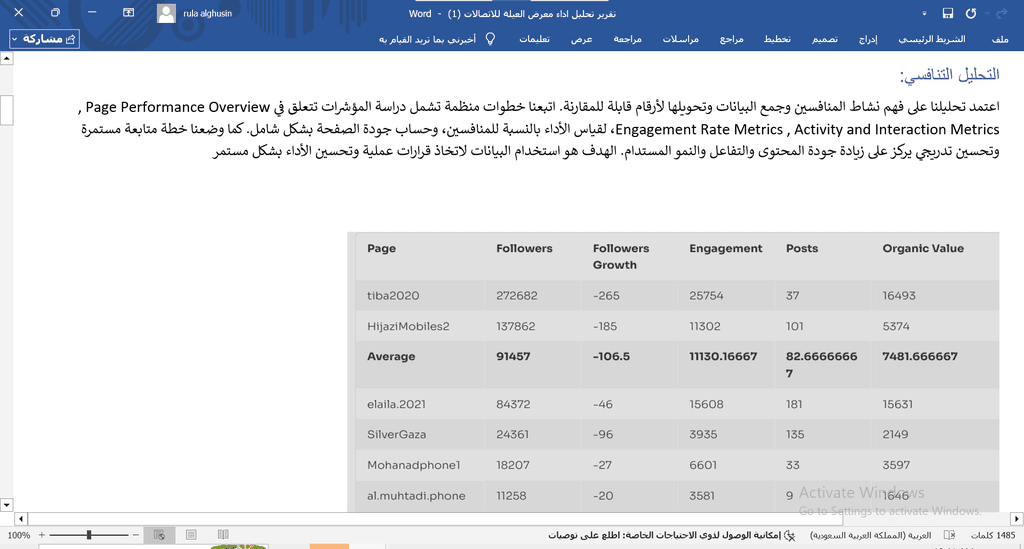1024x549 pixels.
Task: Switch to the الشريط الرئيسي (Home) tab
Action: pos(931,39)
